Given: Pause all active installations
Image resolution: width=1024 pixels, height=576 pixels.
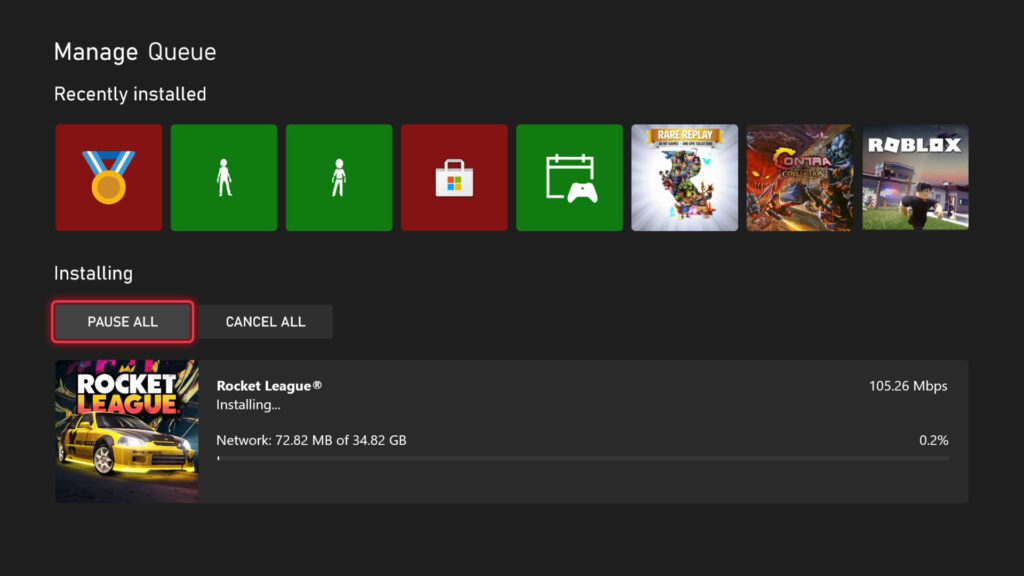Looking at the screenshot, I should [x=122, y=321].
